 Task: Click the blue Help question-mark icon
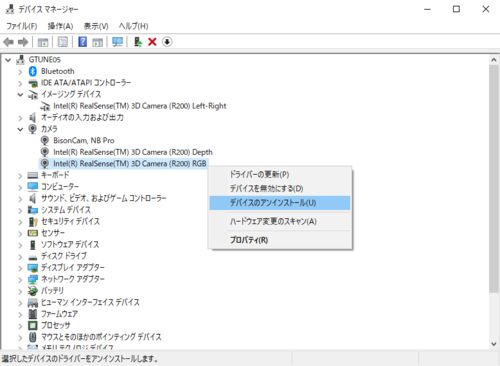click(x=82, y=42)
